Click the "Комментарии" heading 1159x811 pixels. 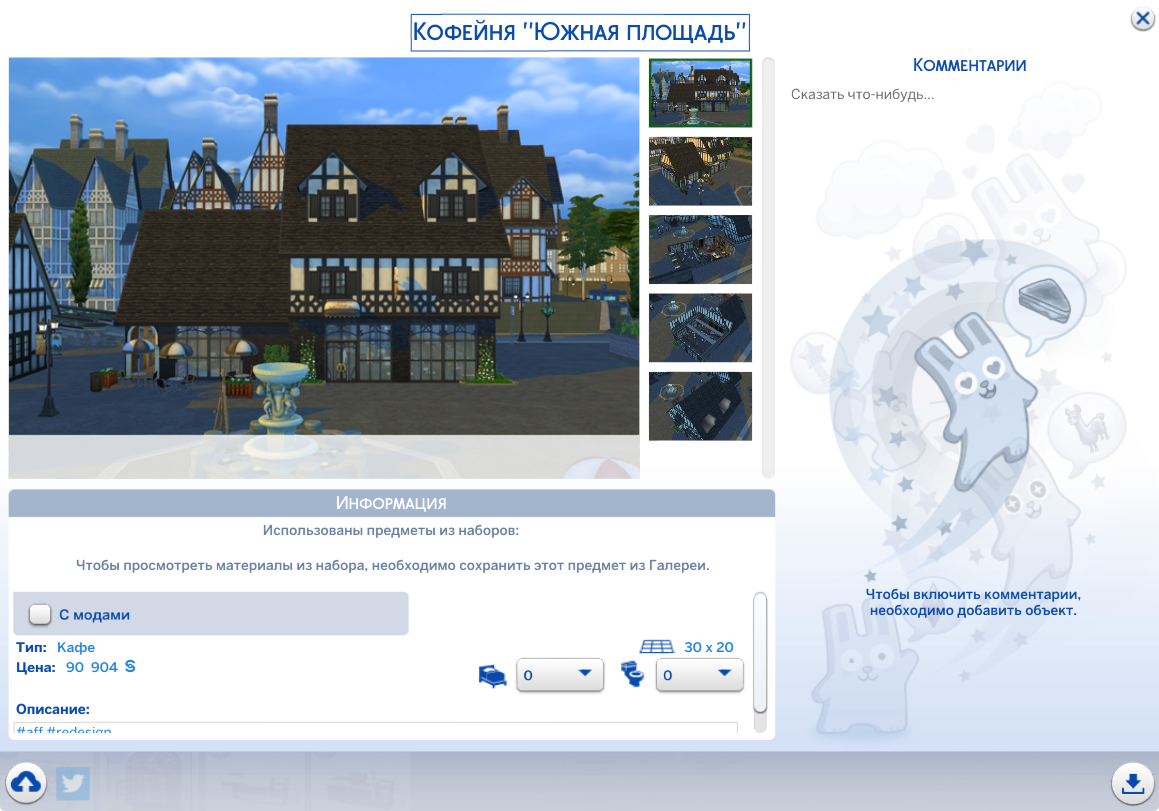coord(969,65)
